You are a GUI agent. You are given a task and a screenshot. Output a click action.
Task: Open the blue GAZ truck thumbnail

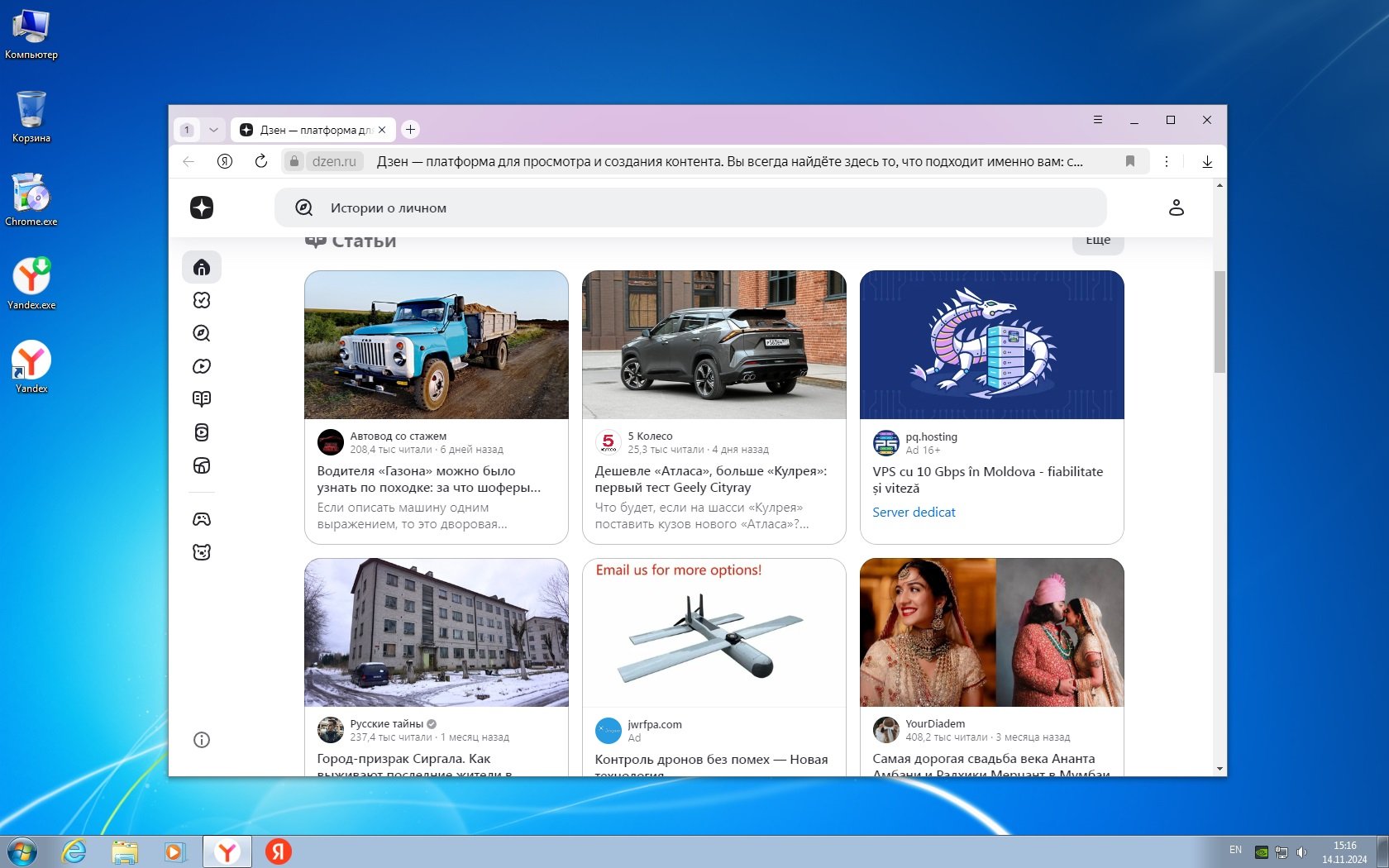coord(437,345)
